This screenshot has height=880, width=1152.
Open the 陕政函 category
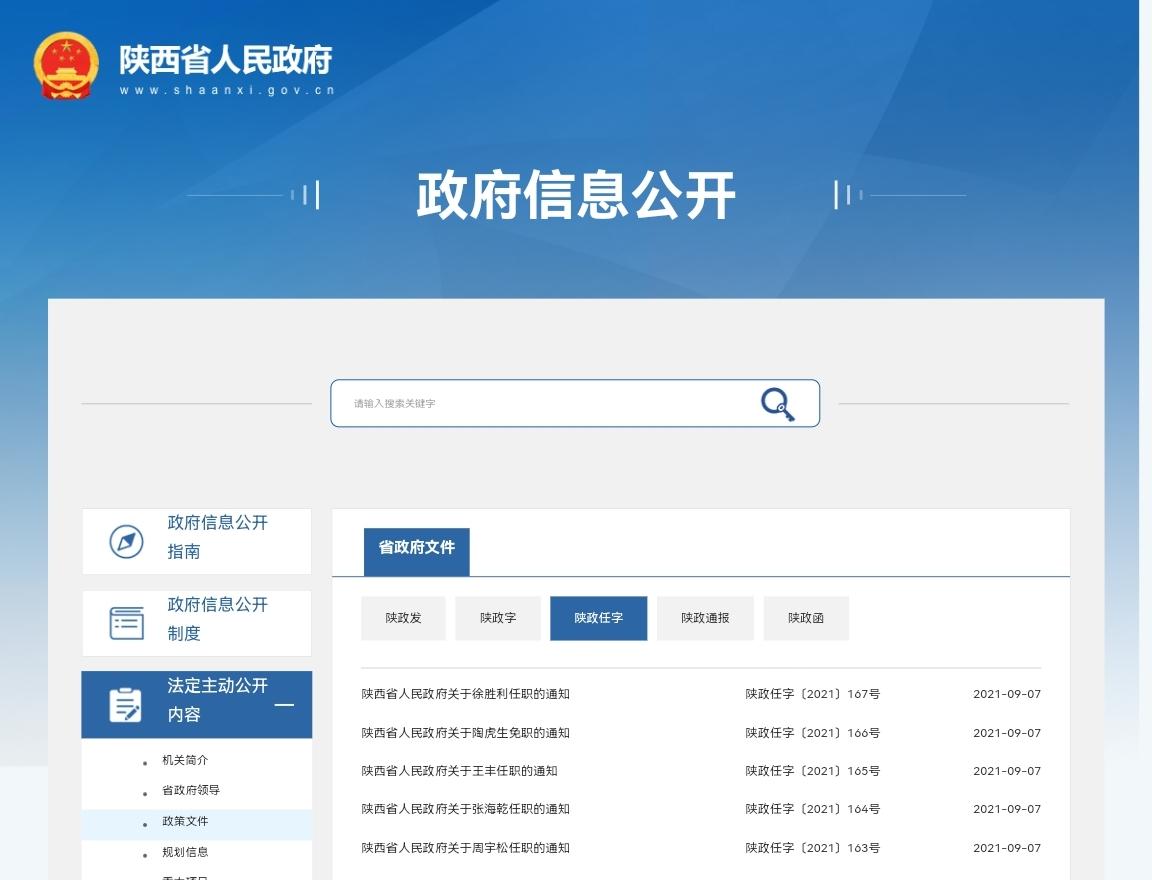(x=806, y=618)
